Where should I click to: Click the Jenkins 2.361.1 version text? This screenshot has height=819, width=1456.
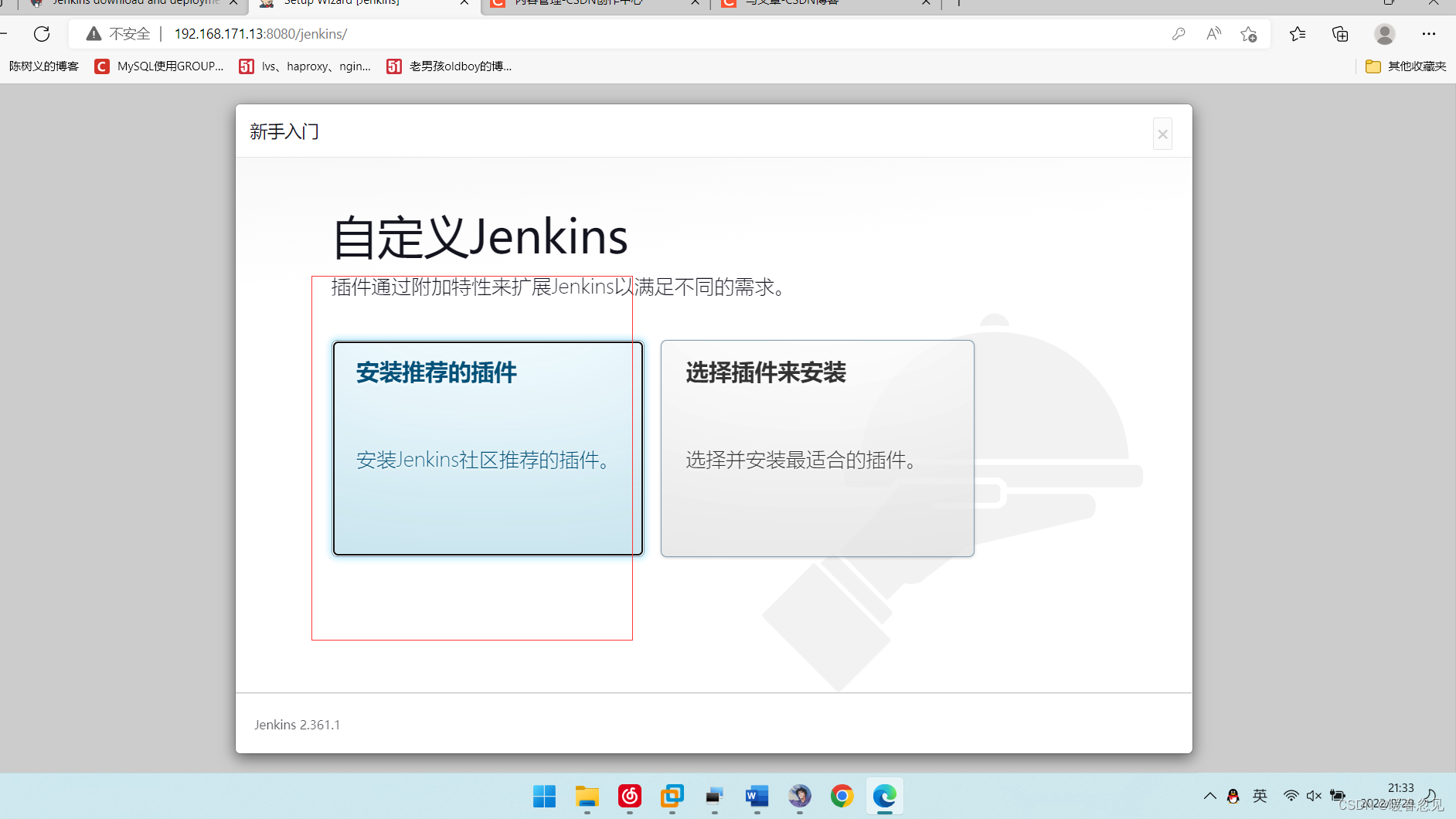click(298, 725)
